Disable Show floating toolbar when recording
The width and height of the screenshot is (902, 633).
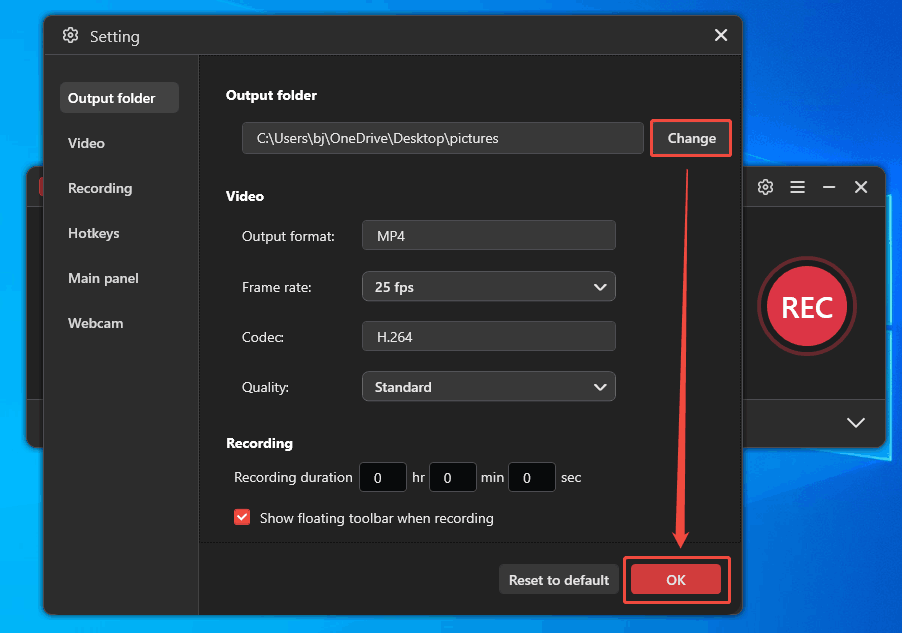pos(241,517)
